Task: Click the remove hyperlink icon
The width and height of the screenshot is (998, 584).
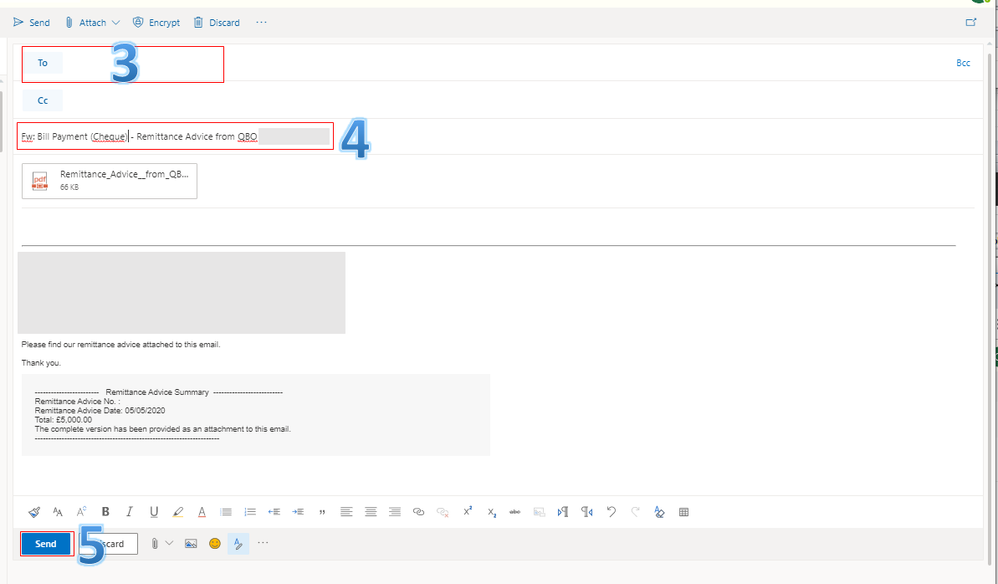Action: [x=442, y=511]
